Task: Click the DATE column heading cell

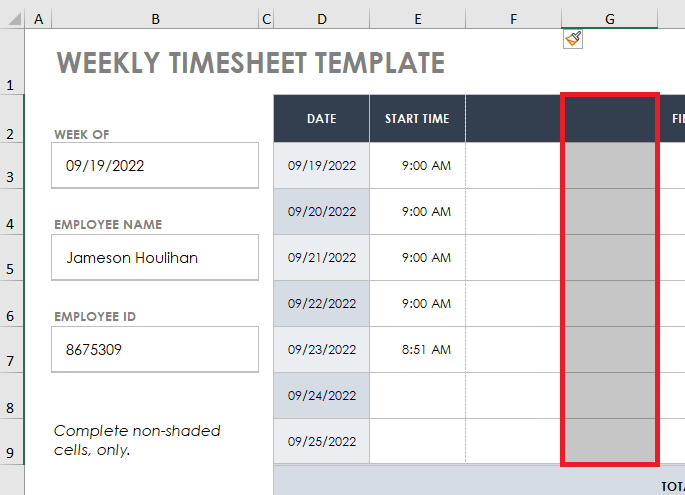Action: point(322,118)
